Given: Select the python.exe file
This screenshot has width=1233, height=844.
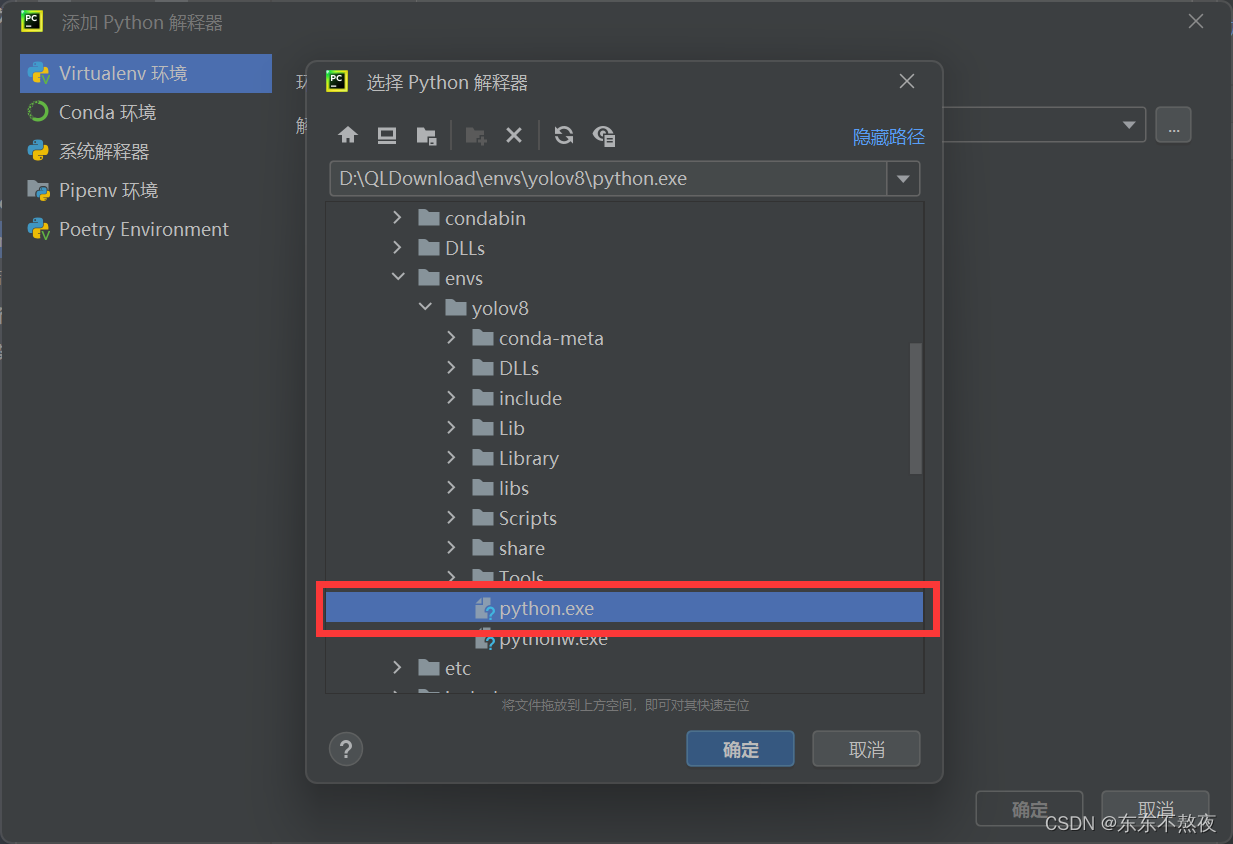Looking at the screenshot, I should pos(624,608).
